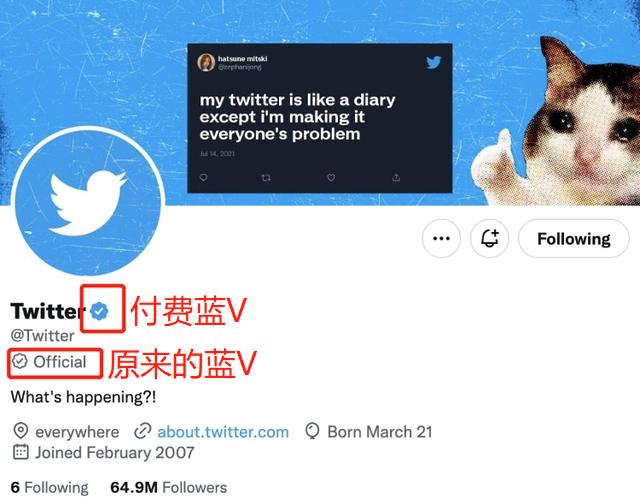Click the heart like icon in banner tweet

pos(331,178)
